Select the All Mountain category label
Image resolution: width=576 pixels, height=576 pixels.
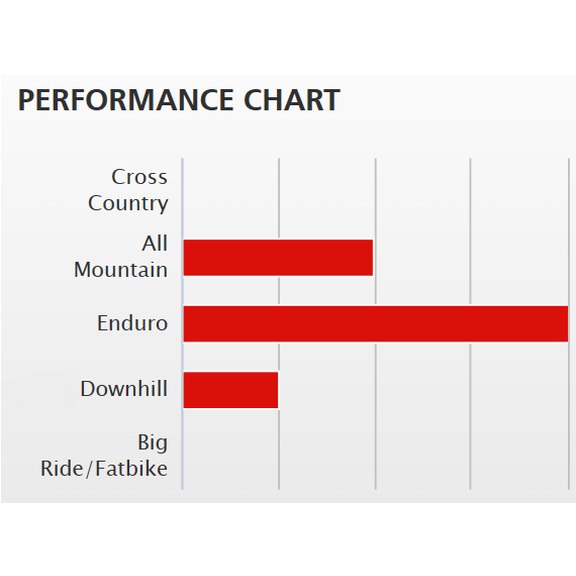pyautogui.click(x=121, y=256)
